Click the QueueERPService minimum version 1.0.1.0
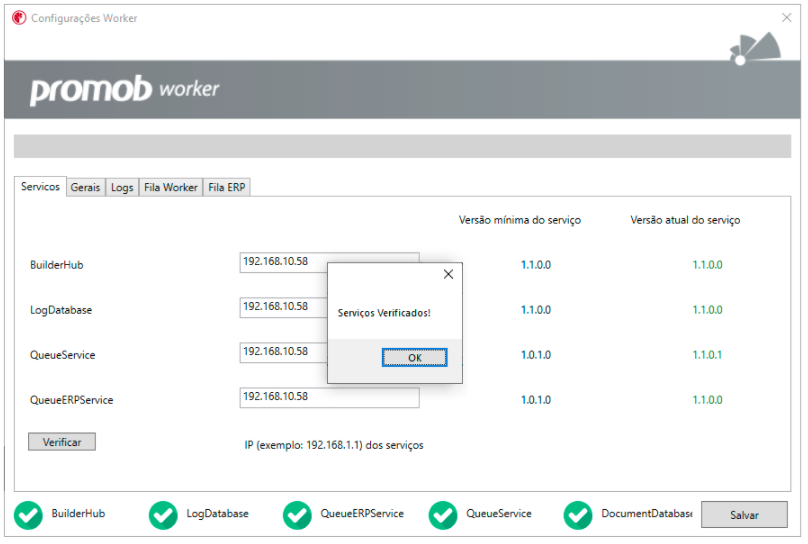Viewport: 808px width, 544px height. pos(535,400)
